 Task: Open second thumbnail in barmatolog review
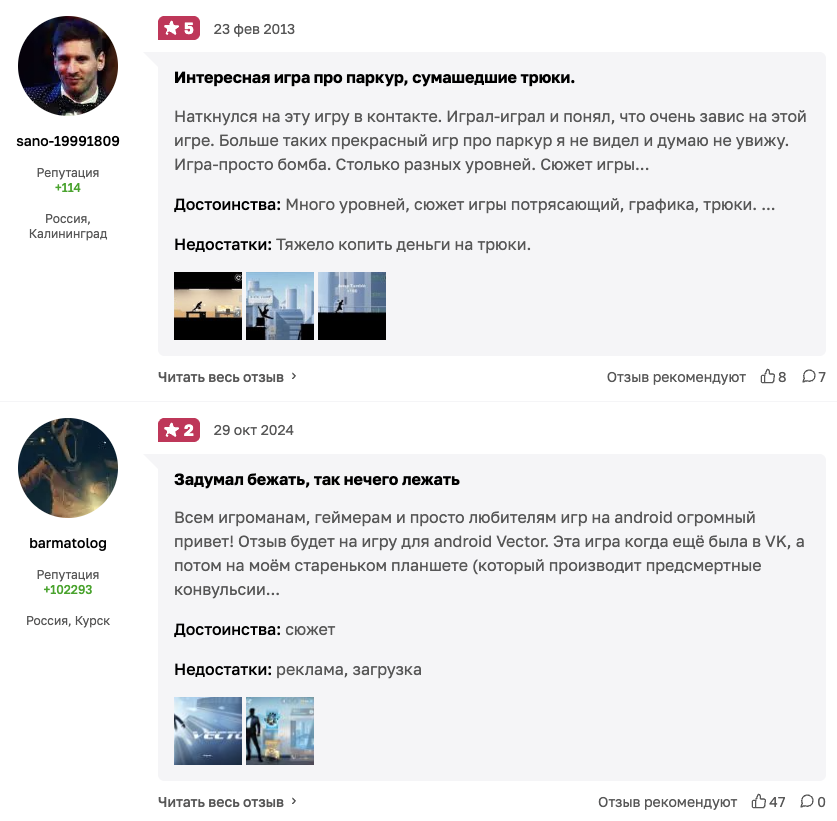coord(280,731)
